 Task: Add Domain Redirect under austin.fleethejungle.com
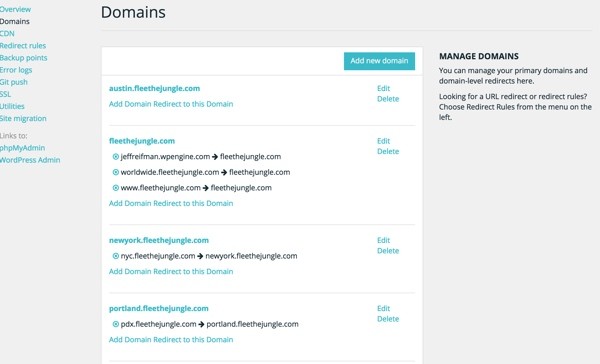[171, 104]
